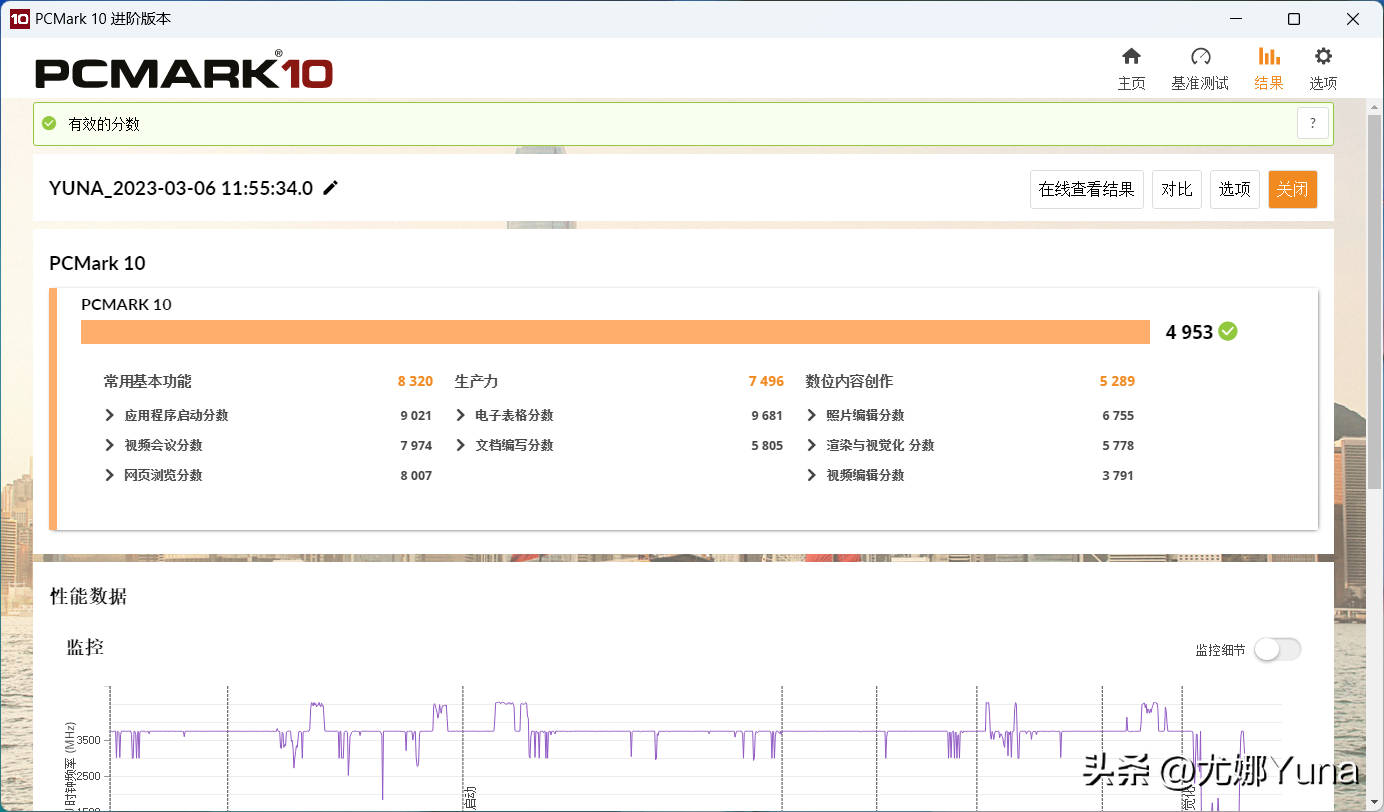Click the orange PCMark 10 score bar
Viewport: 1384px width, 812px height.
coord(615,332)
